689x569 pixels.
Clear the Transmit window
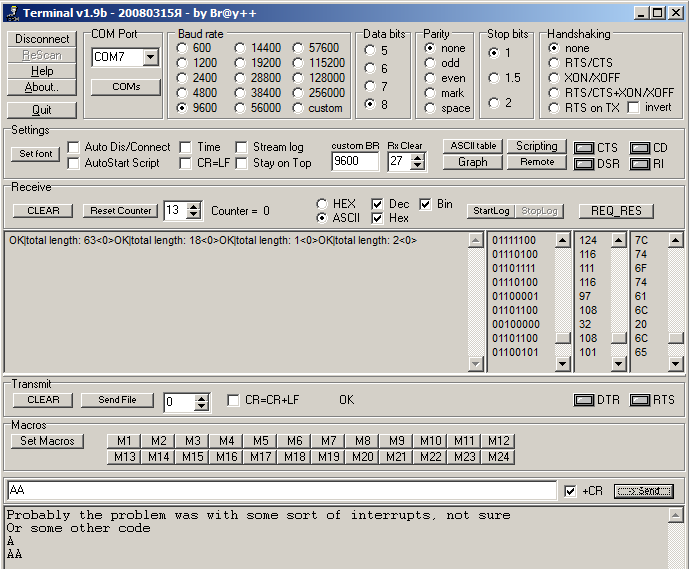click(x=43, y=400)
